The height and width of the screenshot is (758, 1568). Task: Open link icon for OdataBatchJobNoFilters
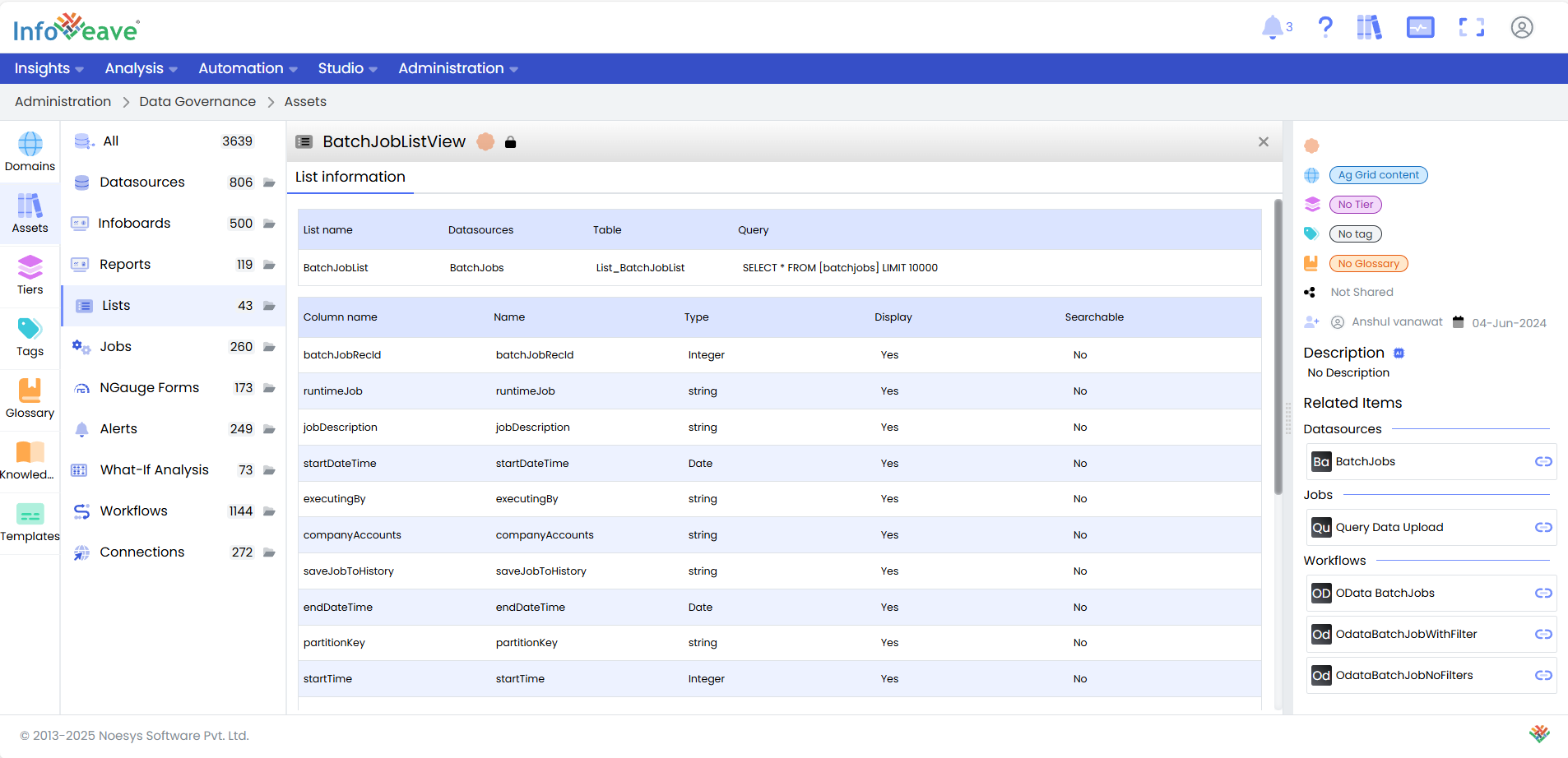[1543, 676]
